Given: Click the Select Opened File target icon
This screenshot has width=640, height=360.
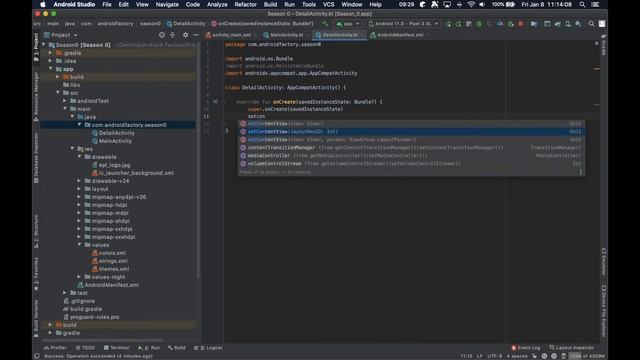Looking at the screenshot, I should [x=162, y=35].
